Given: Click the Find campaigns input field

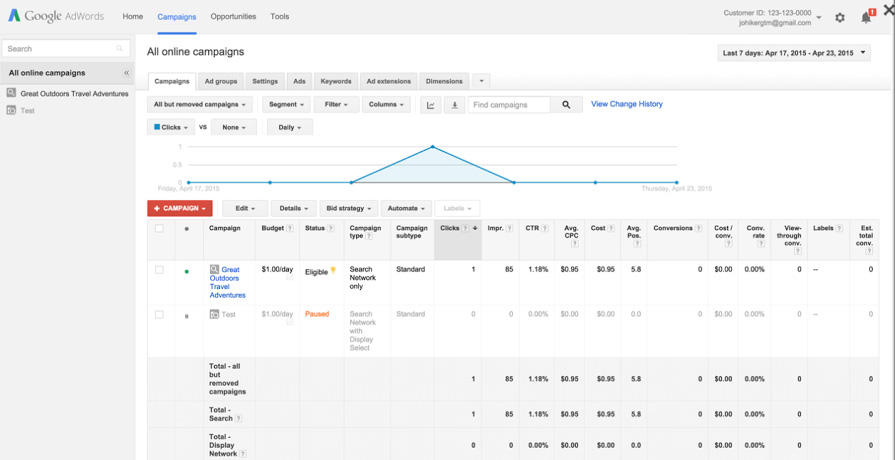Looking at the screenshot, I should click(x=509, y=105).
